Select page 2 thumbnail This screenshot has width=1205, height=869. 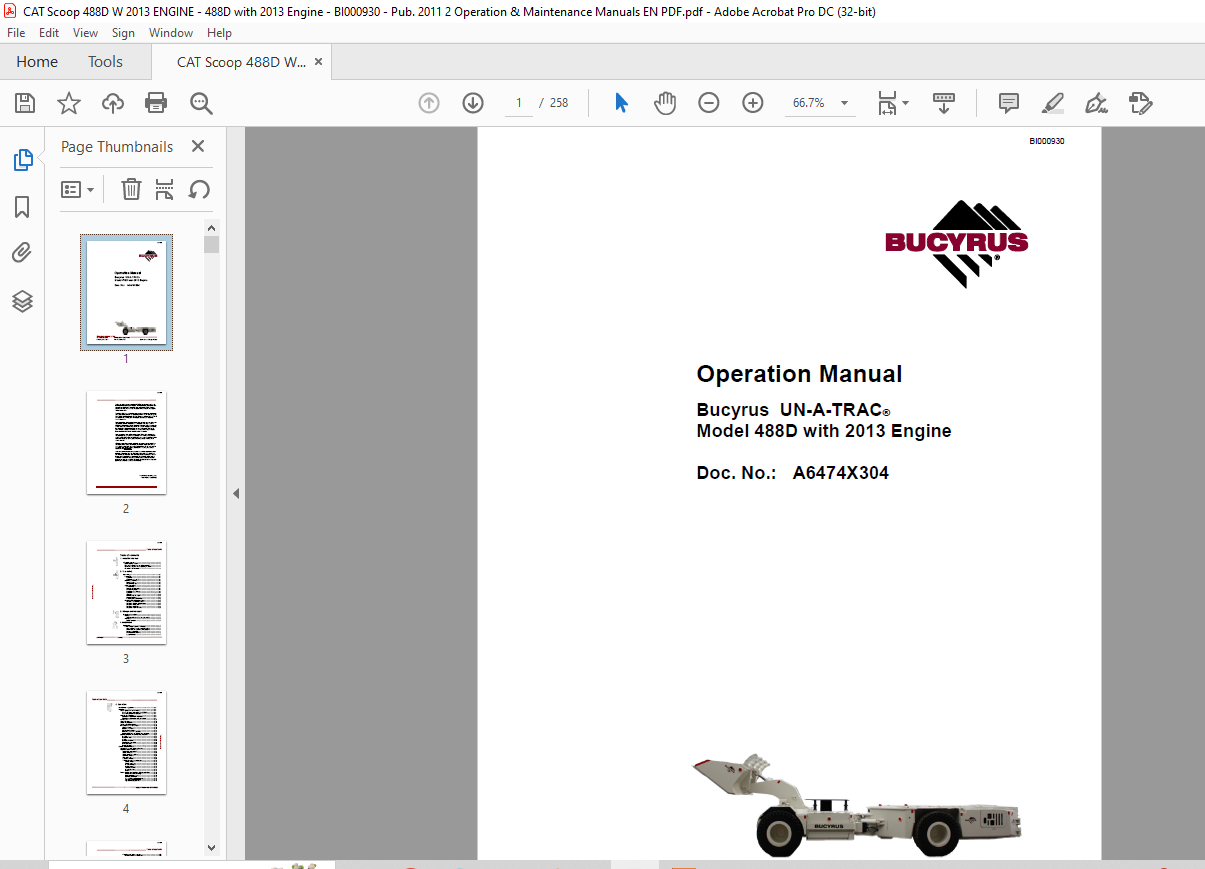tap(126, 443)
